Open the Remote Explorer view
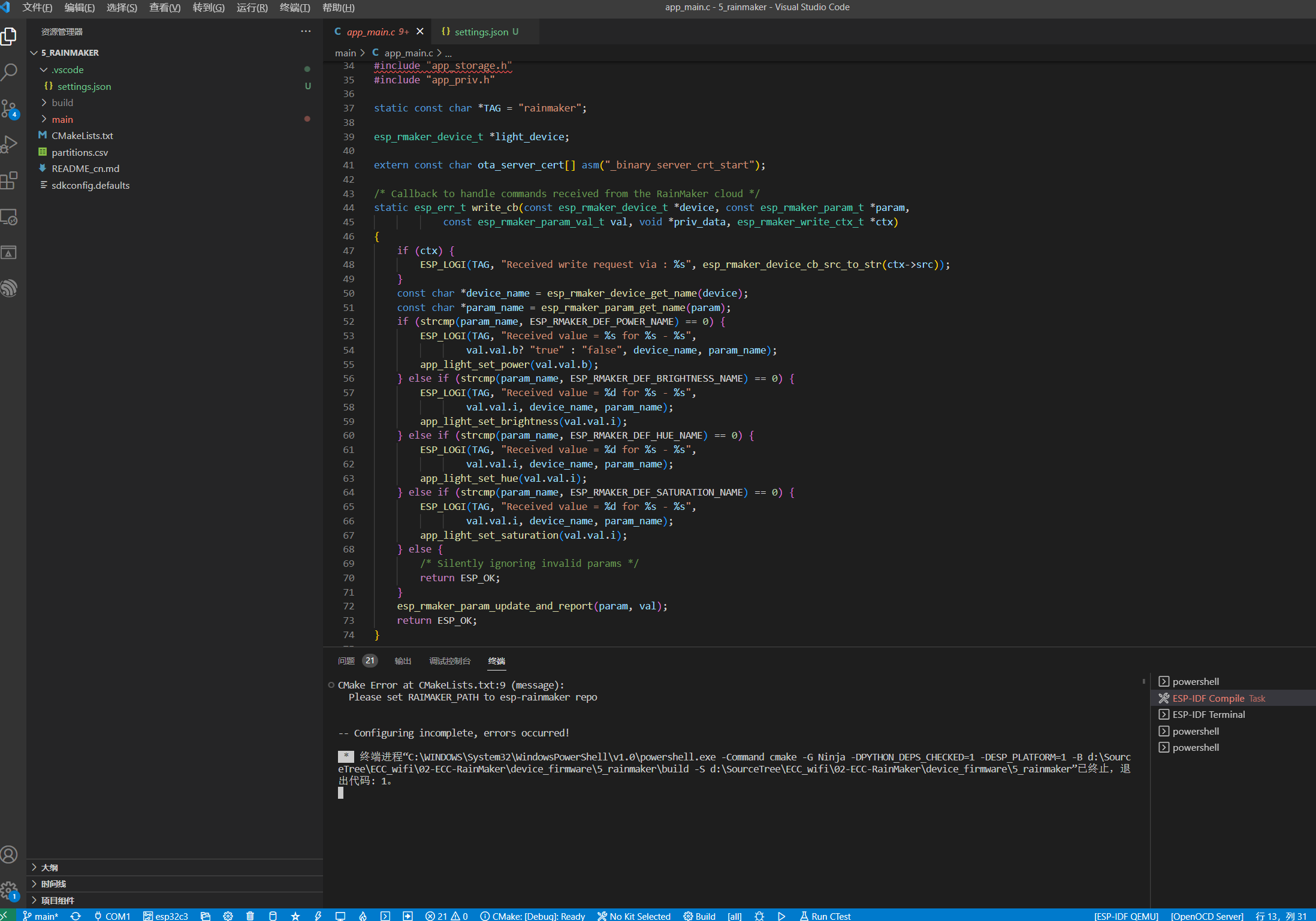Image resolution: width=1316 pixels, height=921 pixels. tap(10, 217)
